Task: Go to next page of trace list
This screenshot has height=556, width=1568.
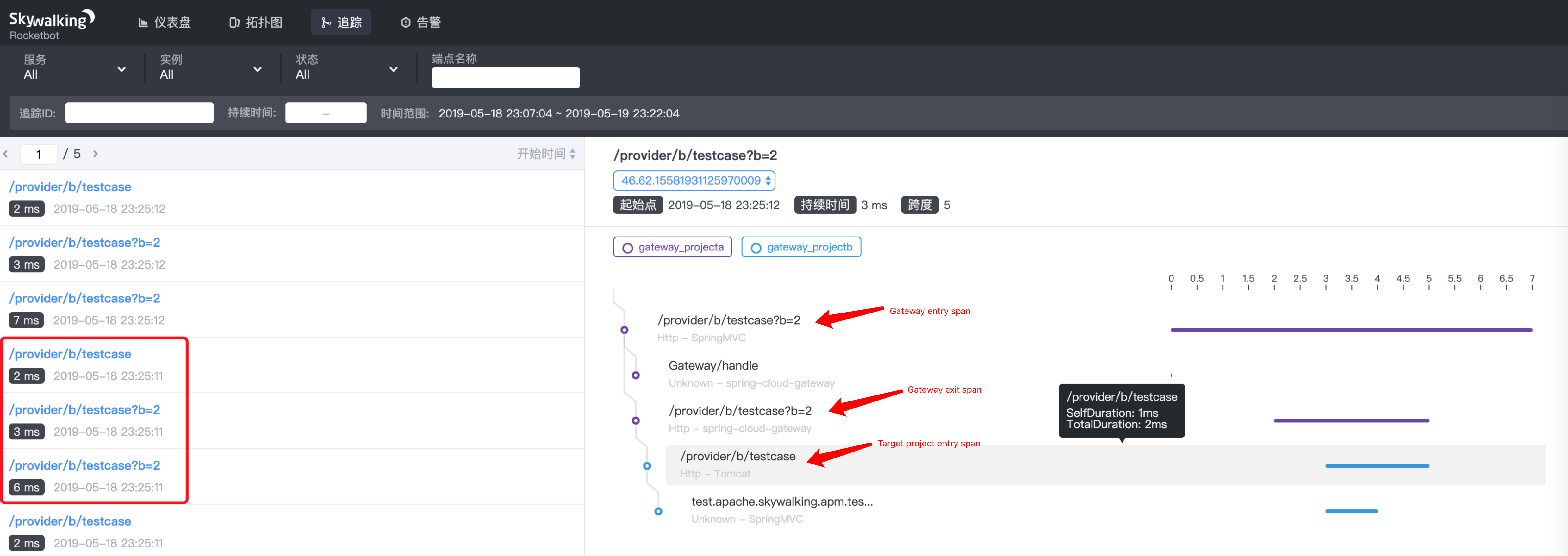Action: point(96,154)
